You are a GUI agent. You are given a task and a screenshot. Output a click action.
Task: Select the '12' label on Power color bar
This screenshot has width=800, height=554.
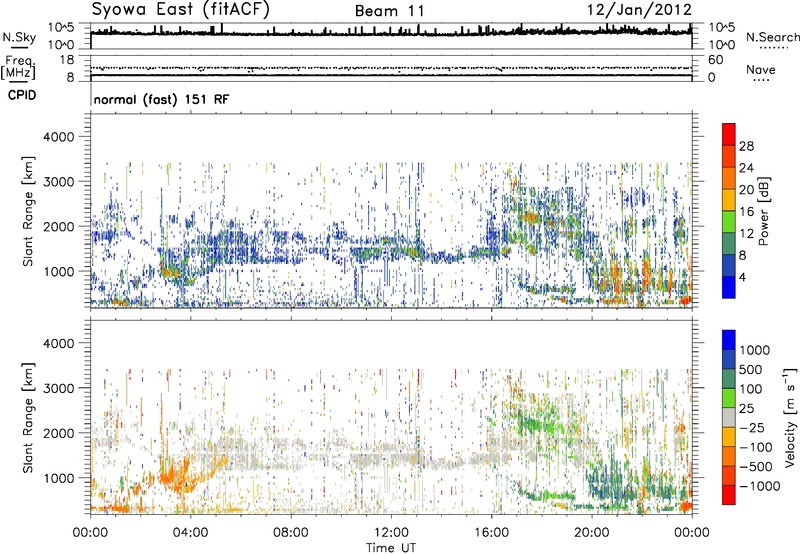(746, 234)
